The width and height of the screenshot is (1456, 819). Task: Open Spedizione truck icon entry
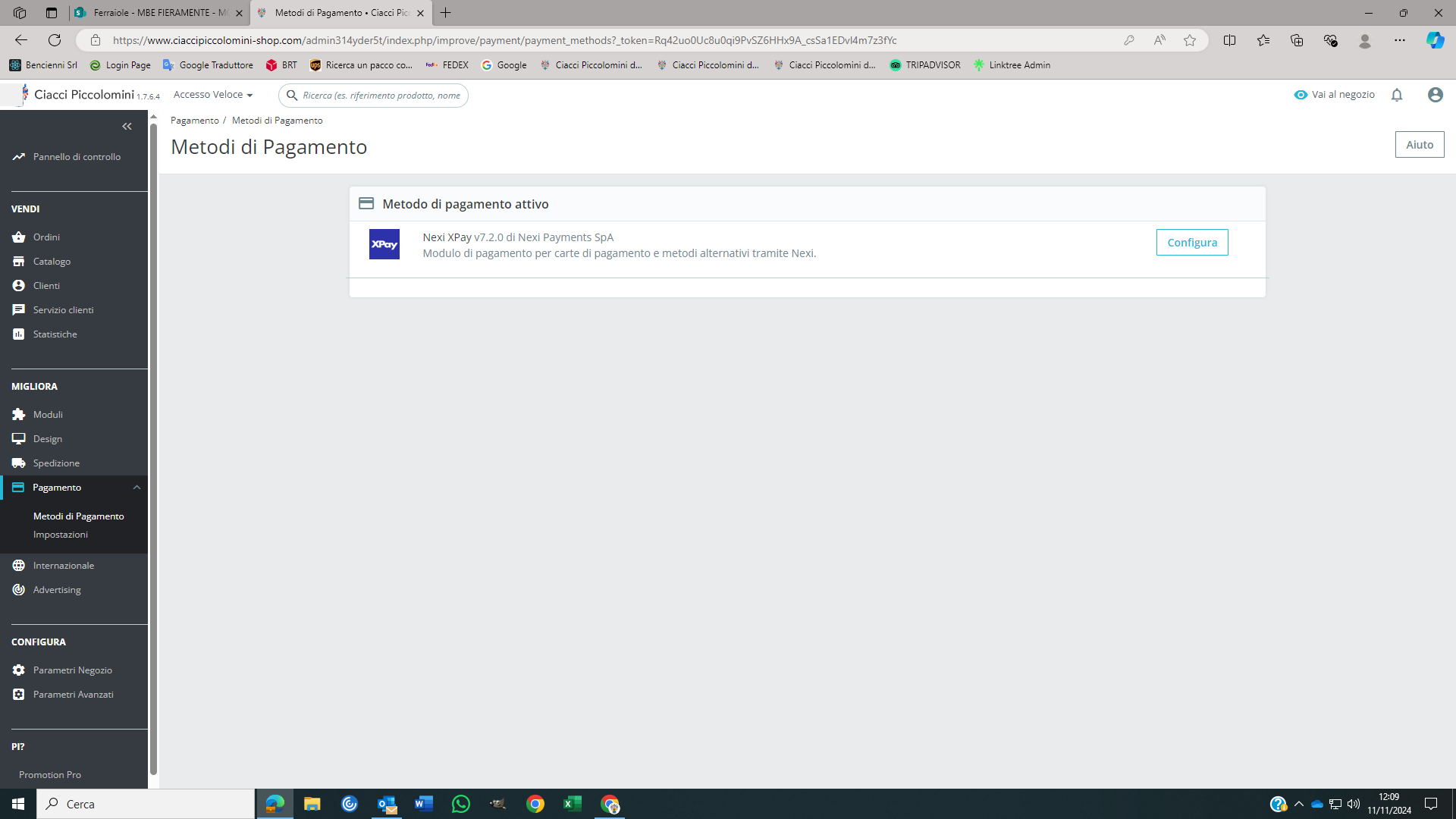[55, 463]
